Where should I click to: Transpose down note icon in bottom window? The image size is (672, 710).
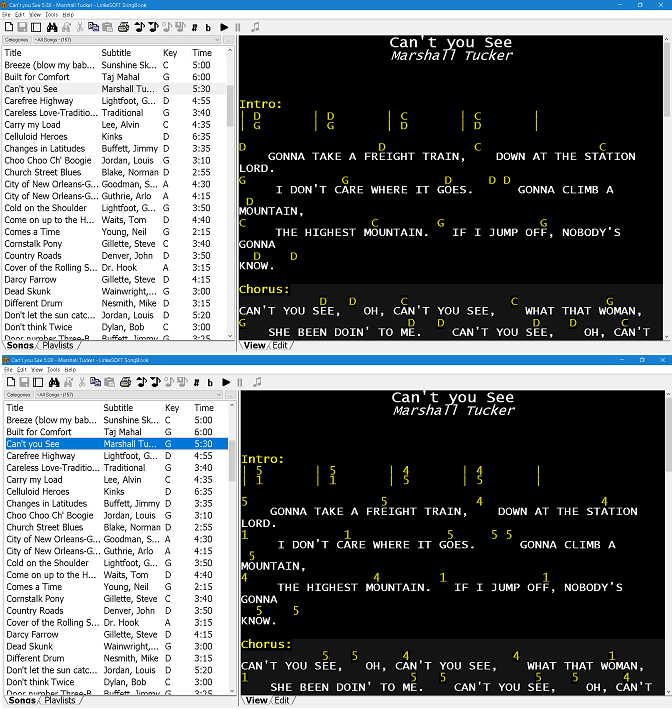click(x=155, y=382)
